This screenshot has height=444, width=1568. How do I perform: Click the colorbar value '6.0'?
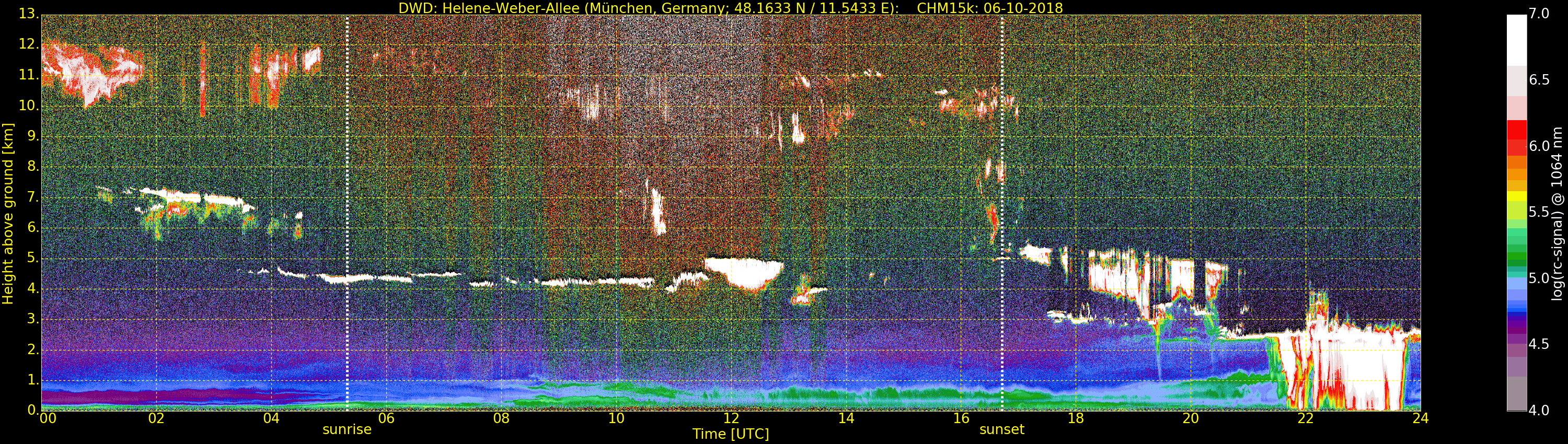click(x=1539, y=146)
